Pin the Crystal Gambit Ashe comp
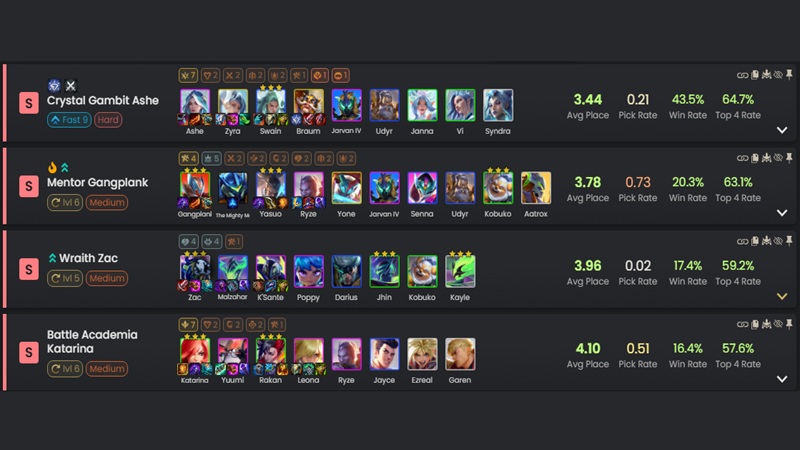 click(789, 75)
